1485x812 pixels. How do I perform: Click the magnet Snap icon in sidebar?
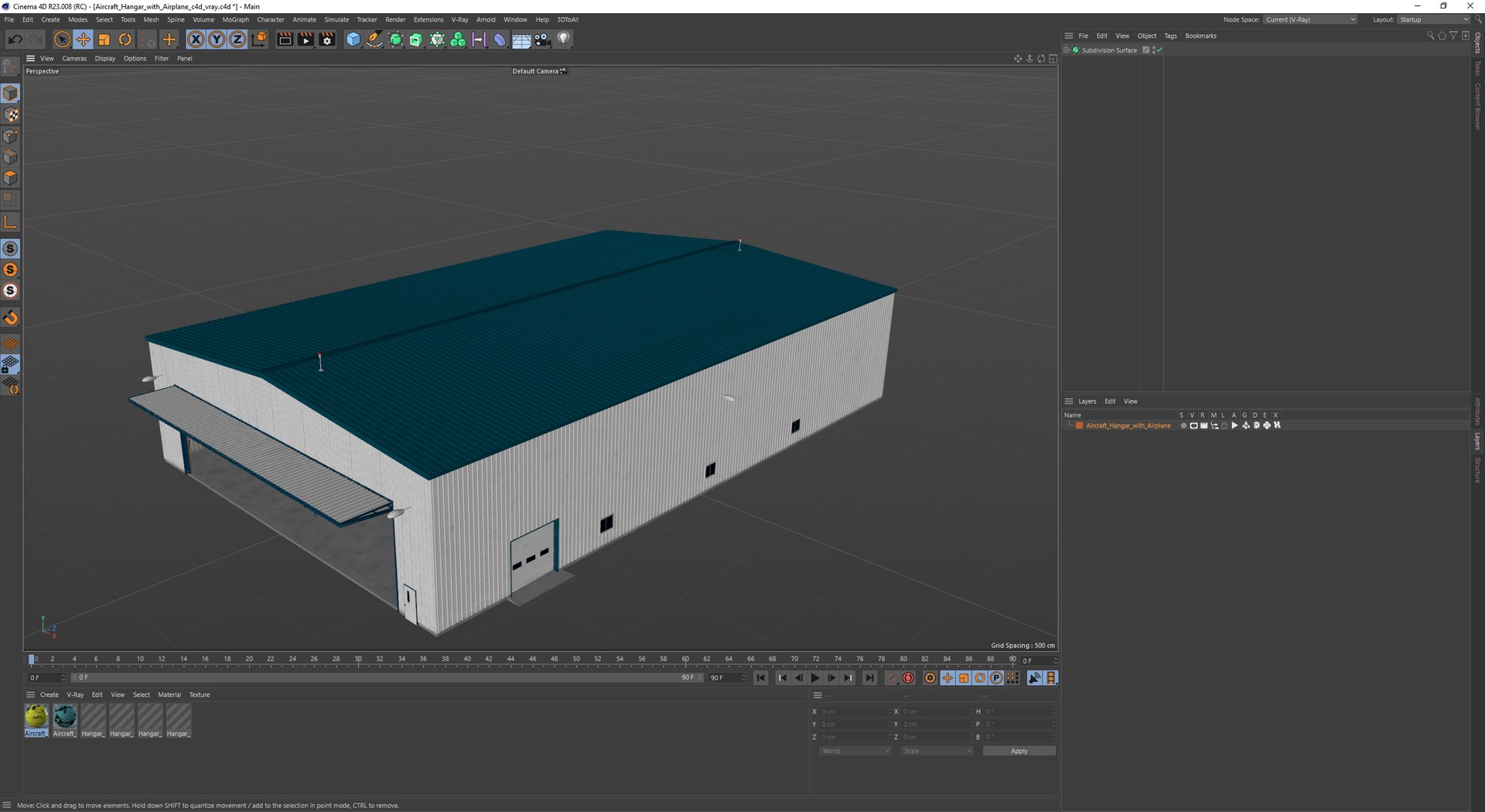(10, 318)
